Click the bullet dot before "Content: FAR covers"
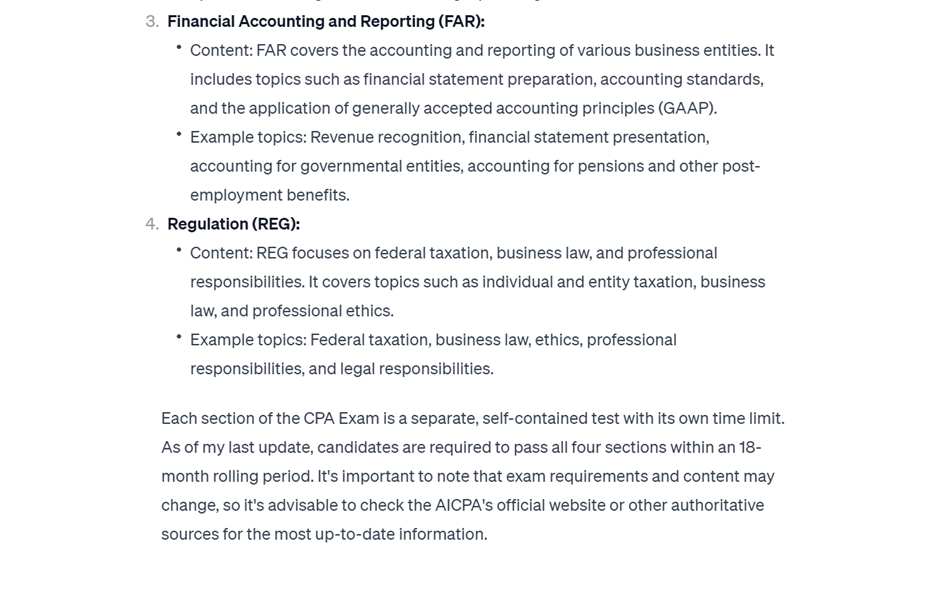This screenshot has height=590, width=935. [x=179, y=47]
